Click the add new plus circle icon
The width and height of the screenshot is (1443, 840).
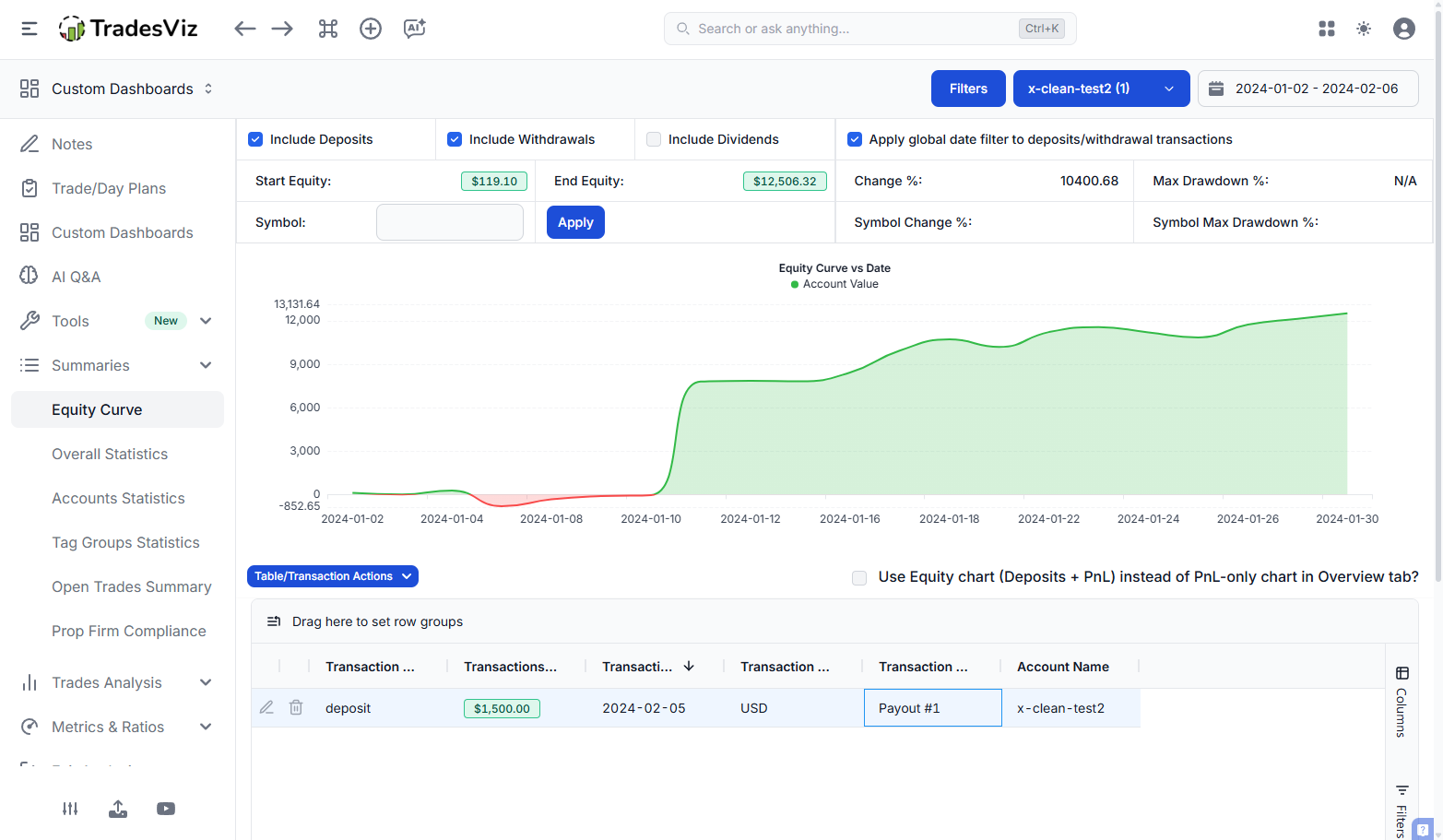coord(371,29)
